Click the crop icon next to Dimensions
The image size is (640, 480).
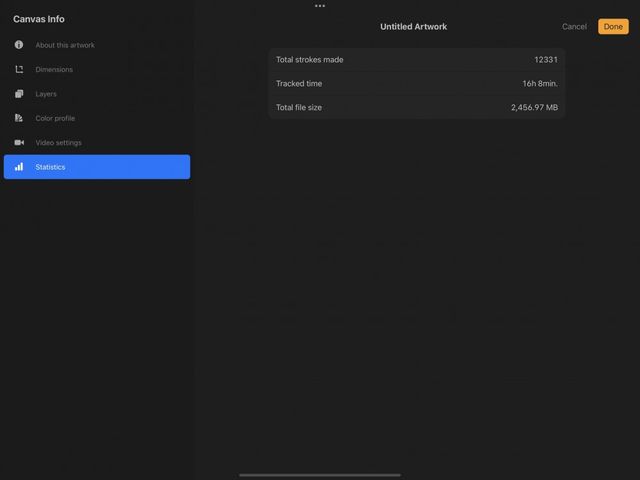point(19,69)
